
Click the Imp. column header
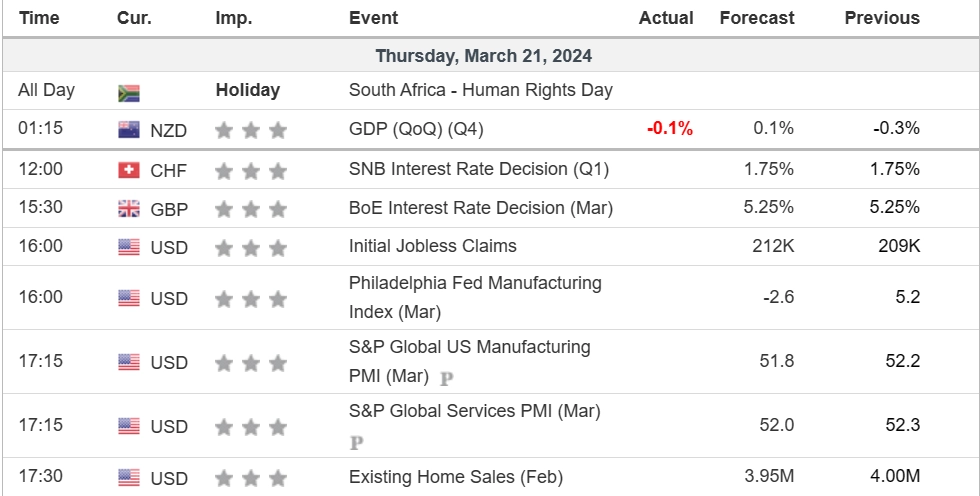[x=233, y=18]
